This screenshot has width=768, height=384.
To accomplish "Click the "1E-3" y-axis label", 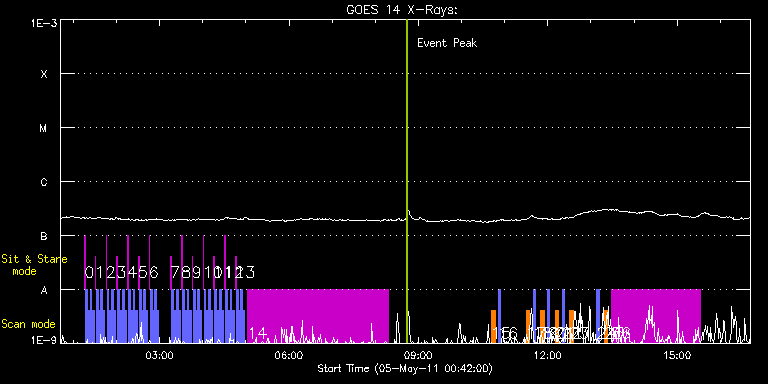I will click(44, 23).
